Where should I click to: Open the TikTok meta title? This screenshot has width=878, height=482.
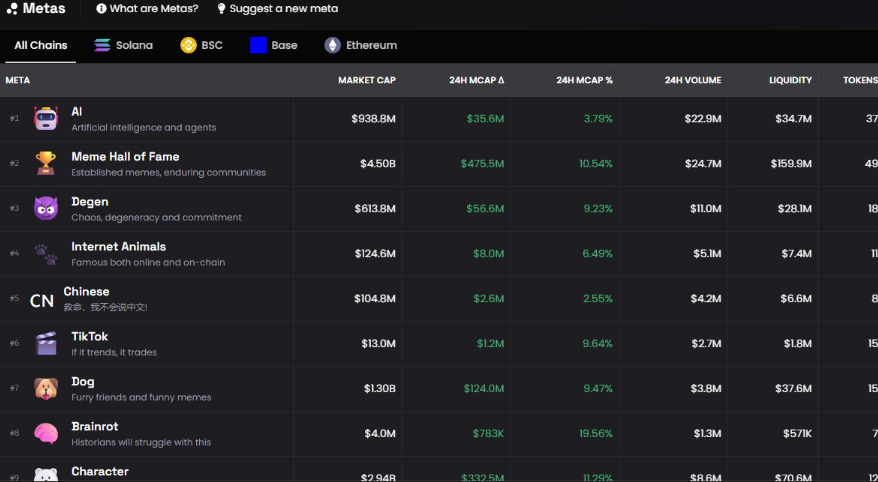[90, 336]
